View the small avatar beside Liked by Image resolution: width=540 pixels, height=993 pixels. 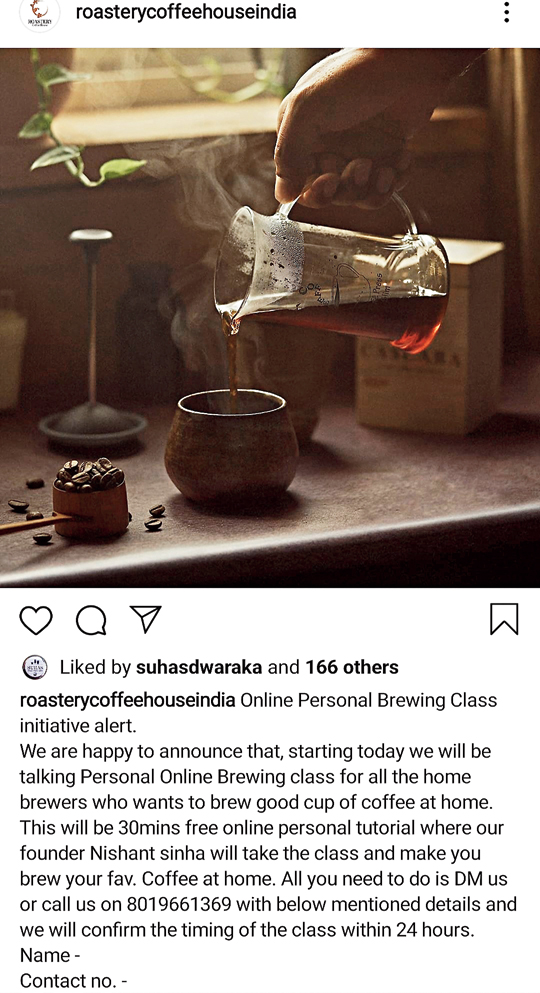[35, 667]
